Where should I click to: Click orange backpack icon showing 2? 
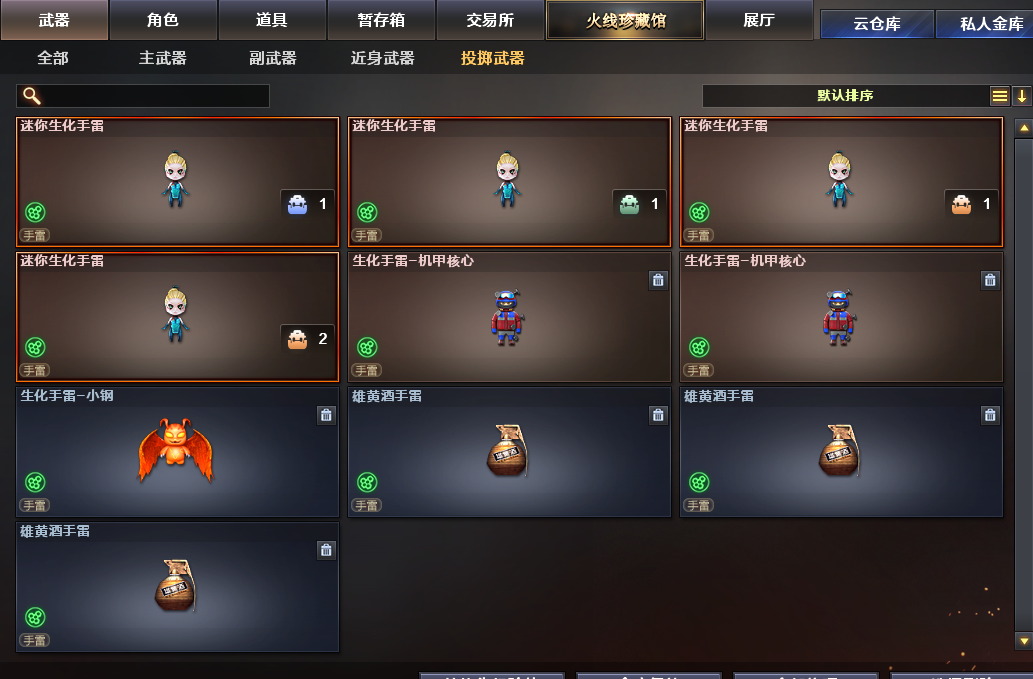[x=298, y=339]
